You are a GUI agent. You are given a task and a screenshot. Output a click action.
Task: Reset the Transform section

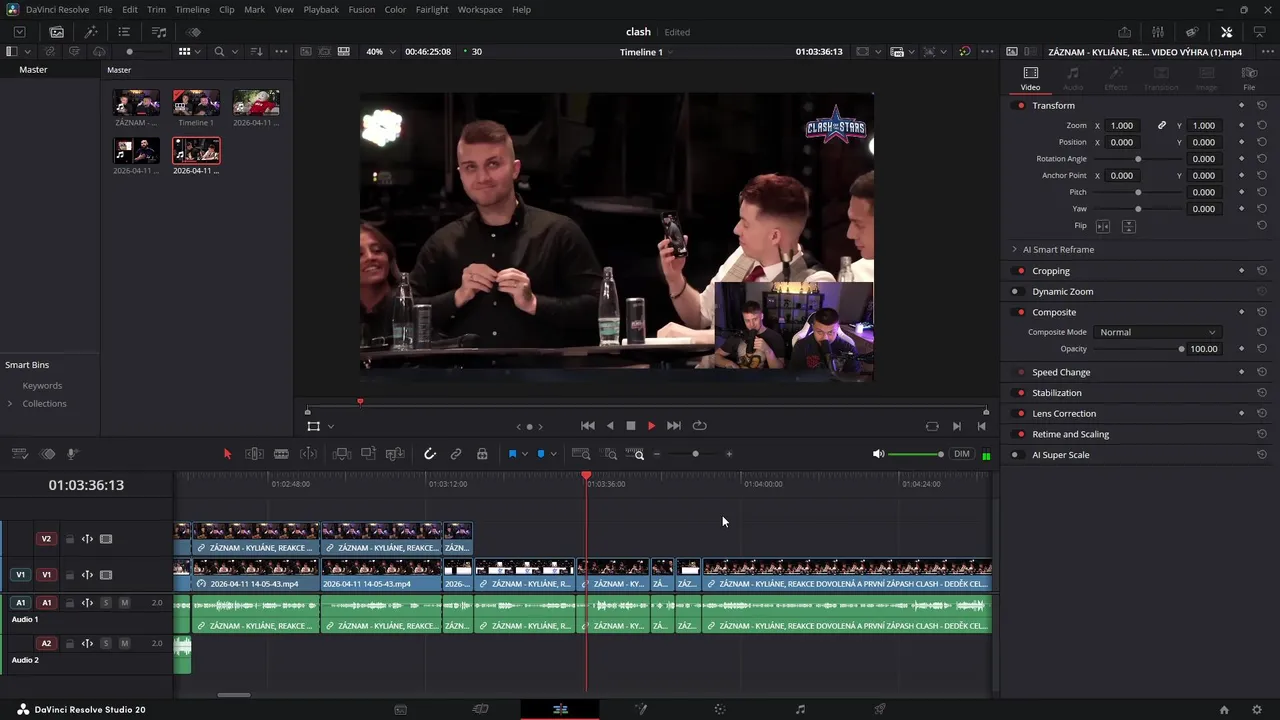point(1262,105)
